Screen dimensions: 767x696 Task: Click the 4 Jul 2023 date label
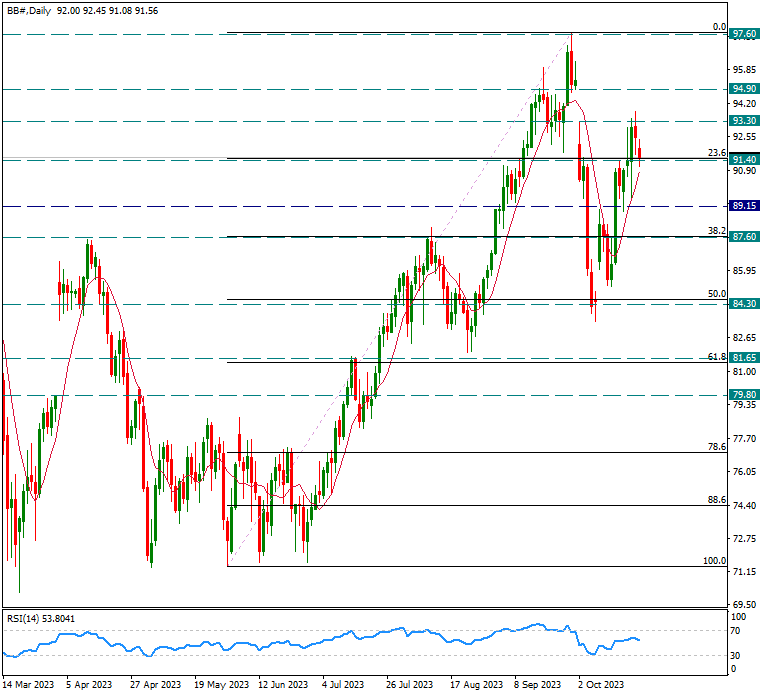(343, 684)
